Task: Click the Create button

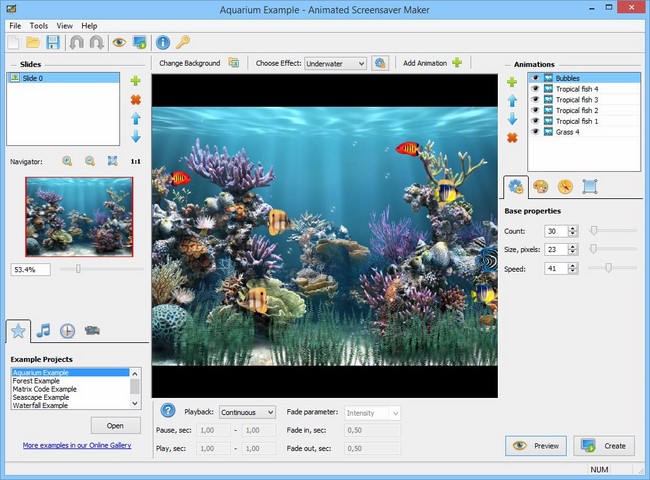Action: click(x=604, y=446)
